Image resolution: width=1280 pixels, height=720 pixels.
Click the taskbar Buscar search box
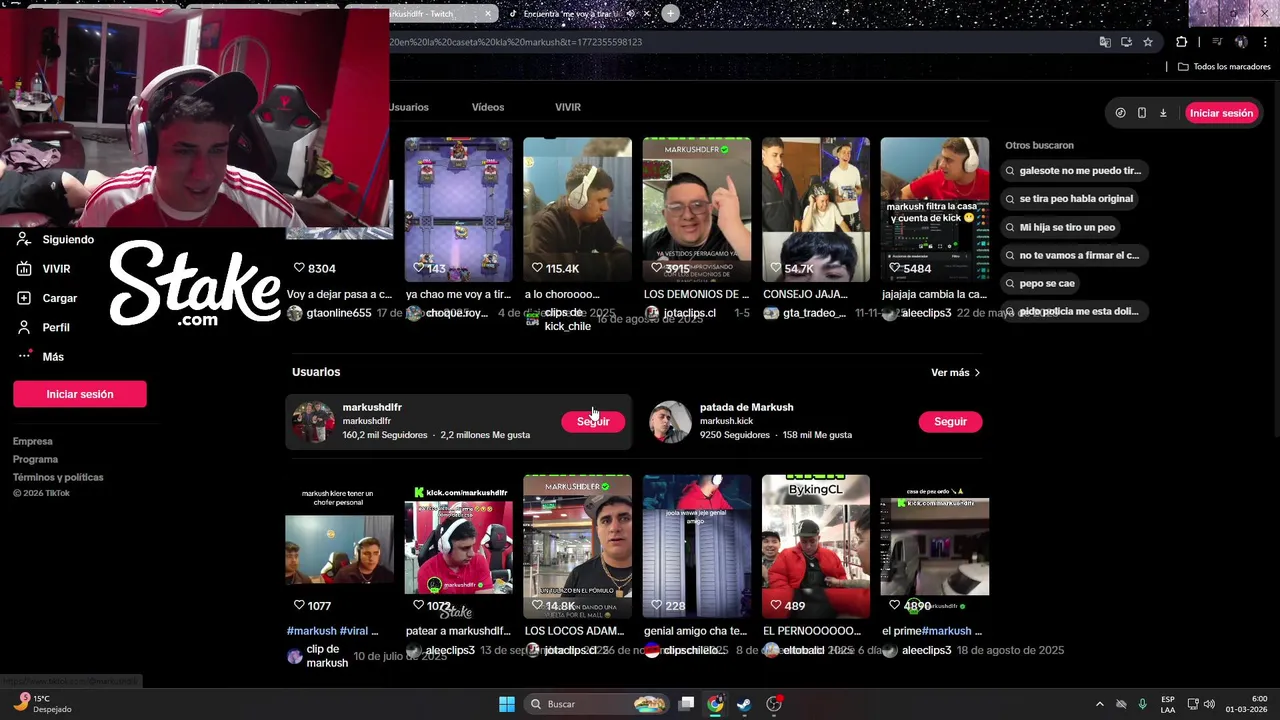(x=597, y=704)
